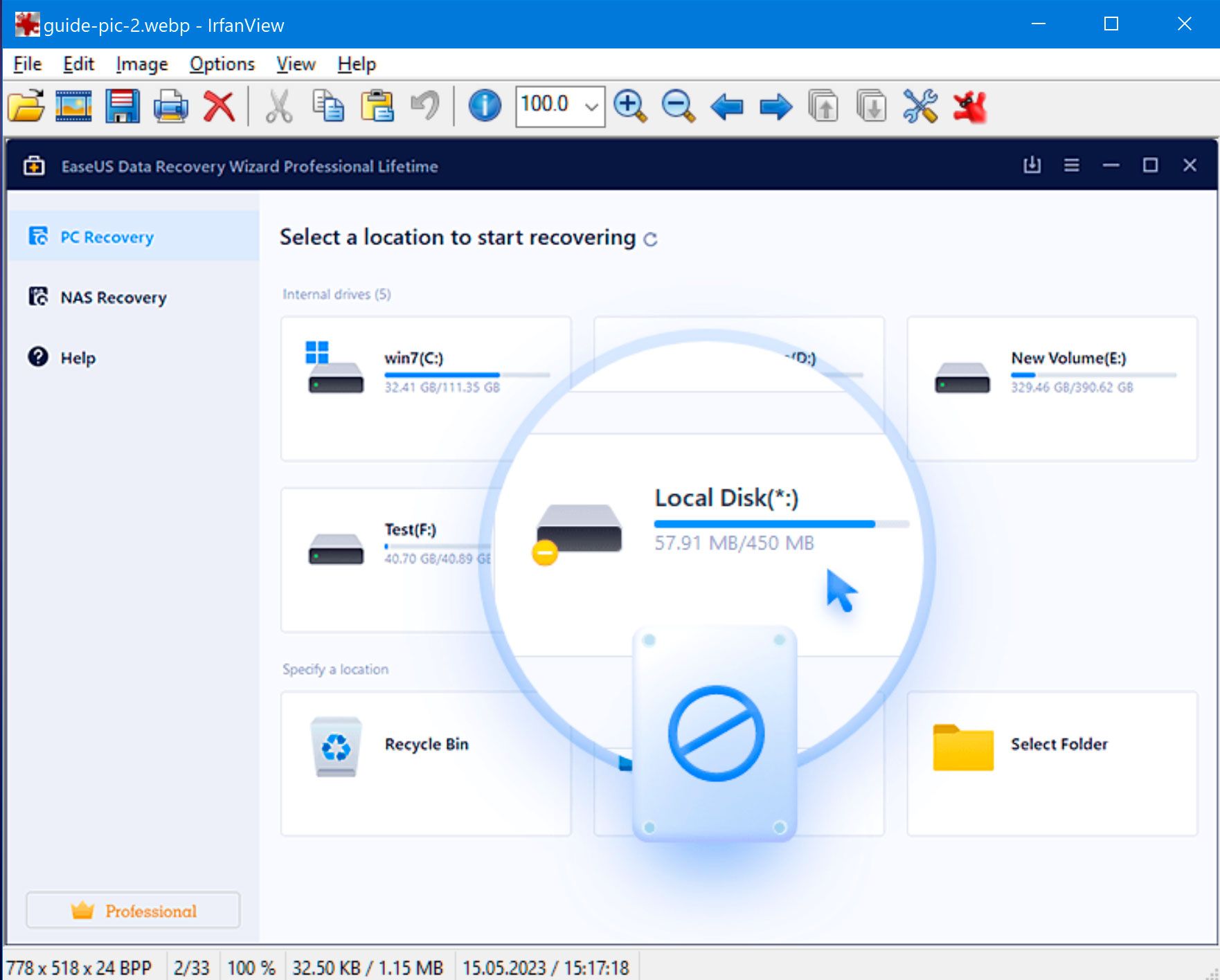Refresh drive list with the circular arrow
1220x980 pixels.
(x=649, y=239)
